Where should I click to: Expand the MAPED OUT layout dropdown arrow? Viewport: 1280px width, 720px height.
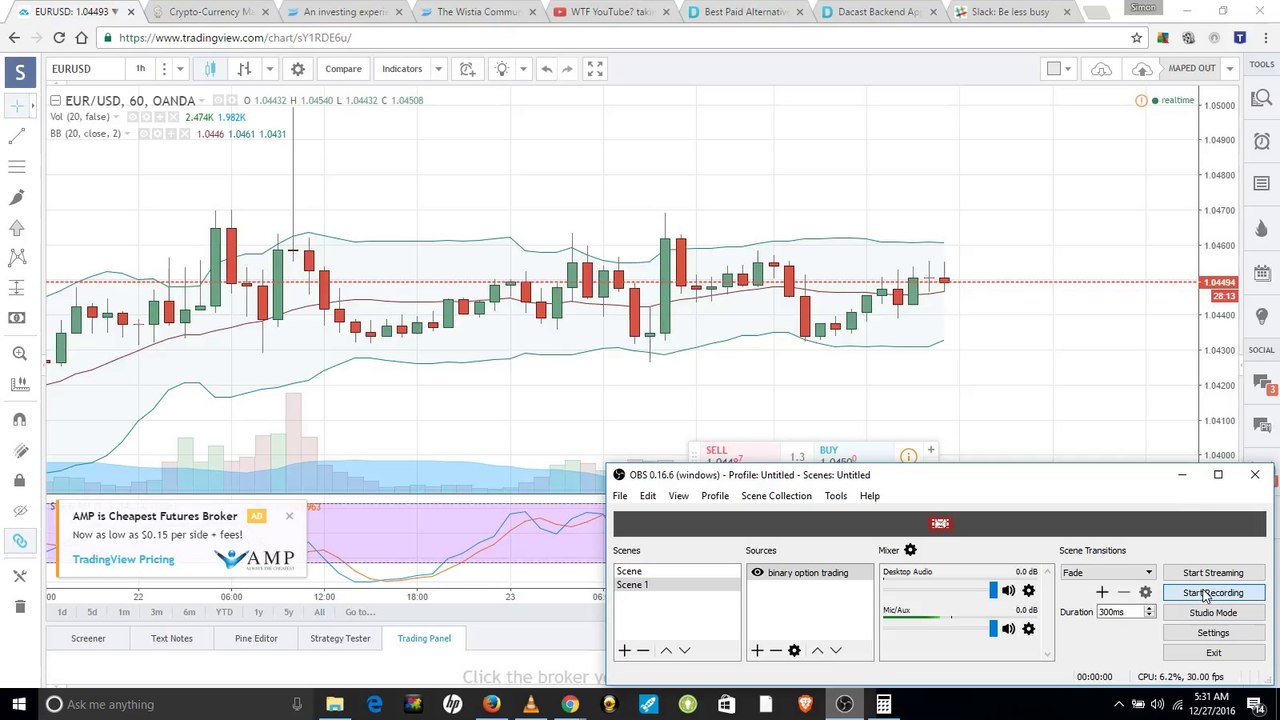click(1229, 69)
